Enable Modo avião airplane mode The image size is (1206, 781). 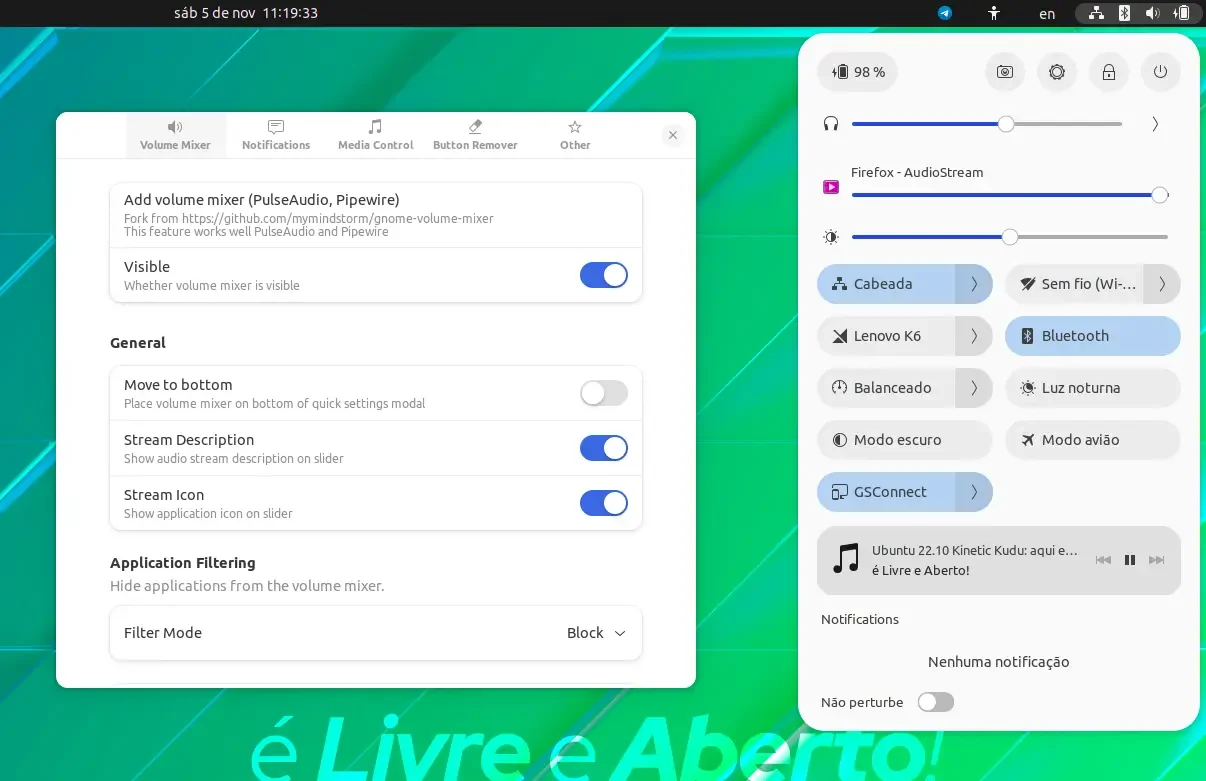1092,440
